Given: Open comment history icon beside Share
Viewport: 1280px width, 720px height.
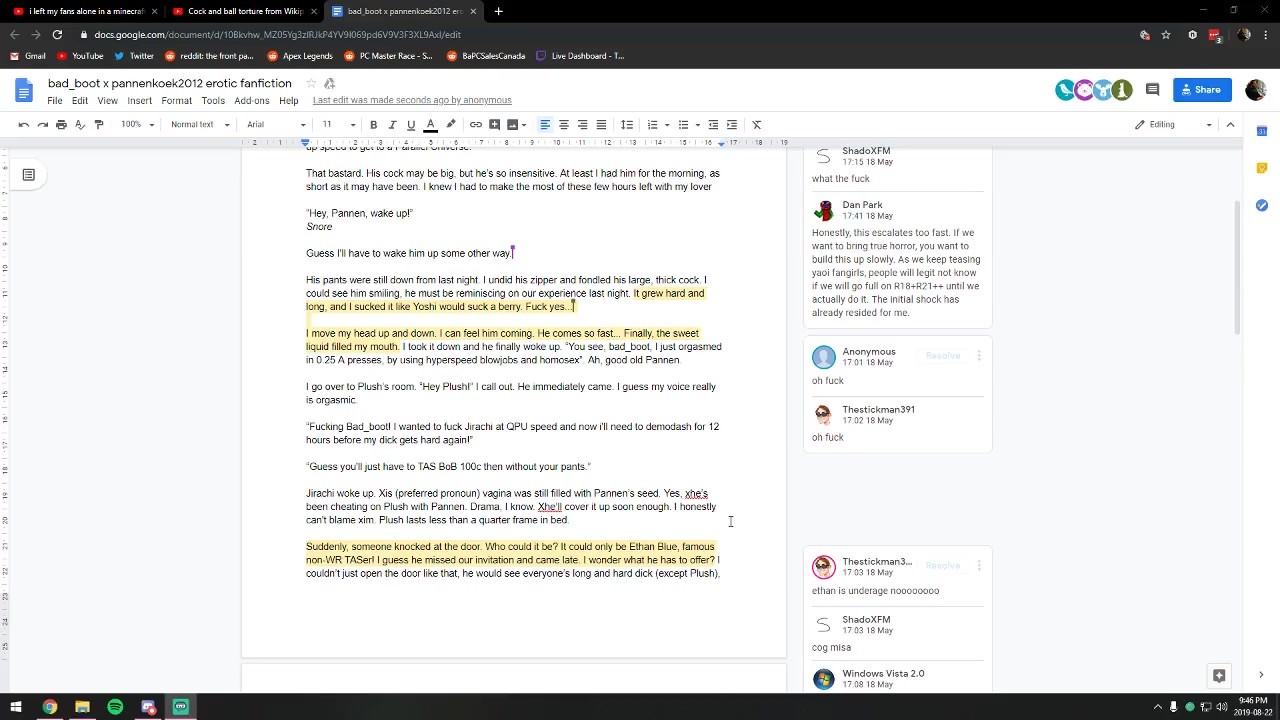Looking at the screenshot, I should pyautogui.click(x=1152, y=90).
